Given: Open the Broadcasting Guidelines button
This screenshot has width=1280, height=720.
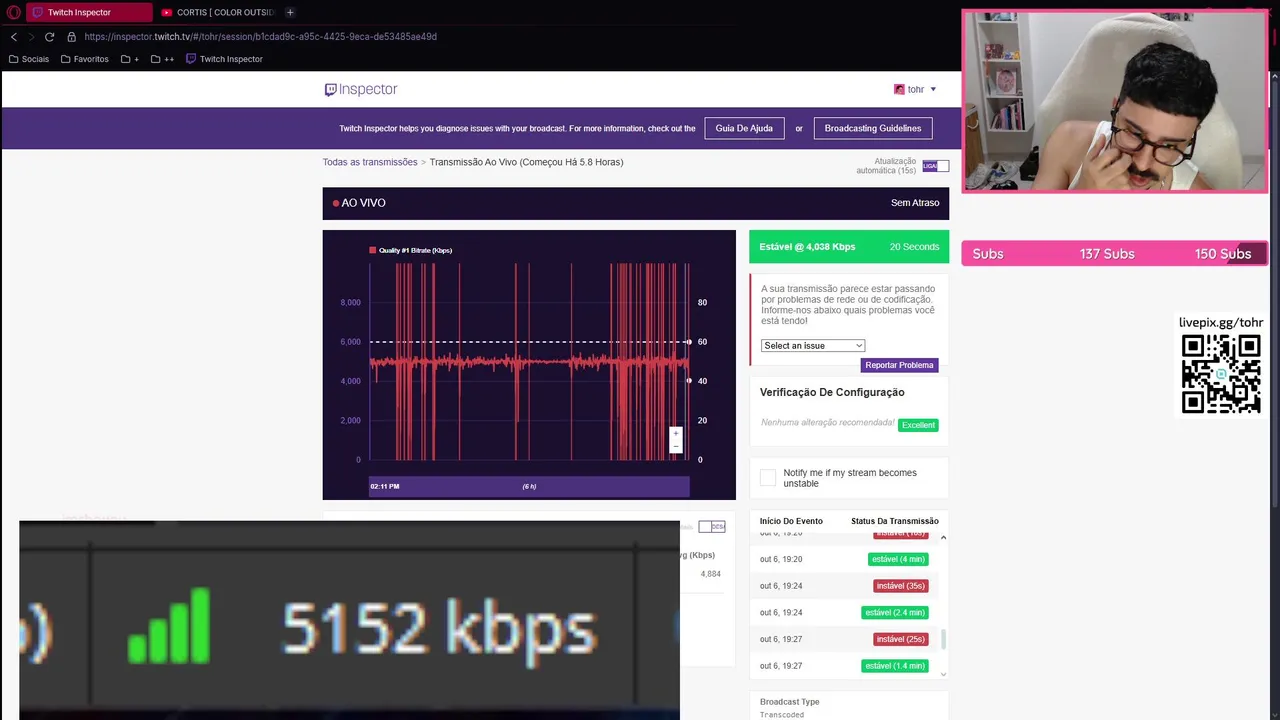Looking at the screenshot, I should pos(873,128).
